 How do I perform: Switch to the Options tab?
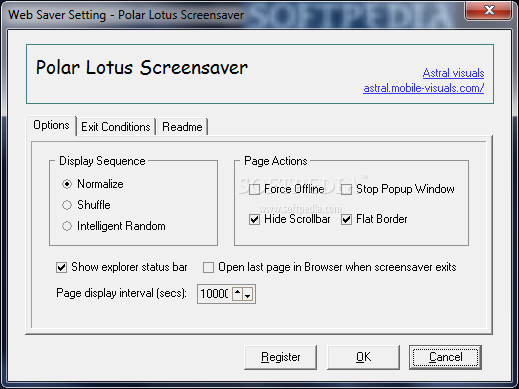(x=51, y=125)
